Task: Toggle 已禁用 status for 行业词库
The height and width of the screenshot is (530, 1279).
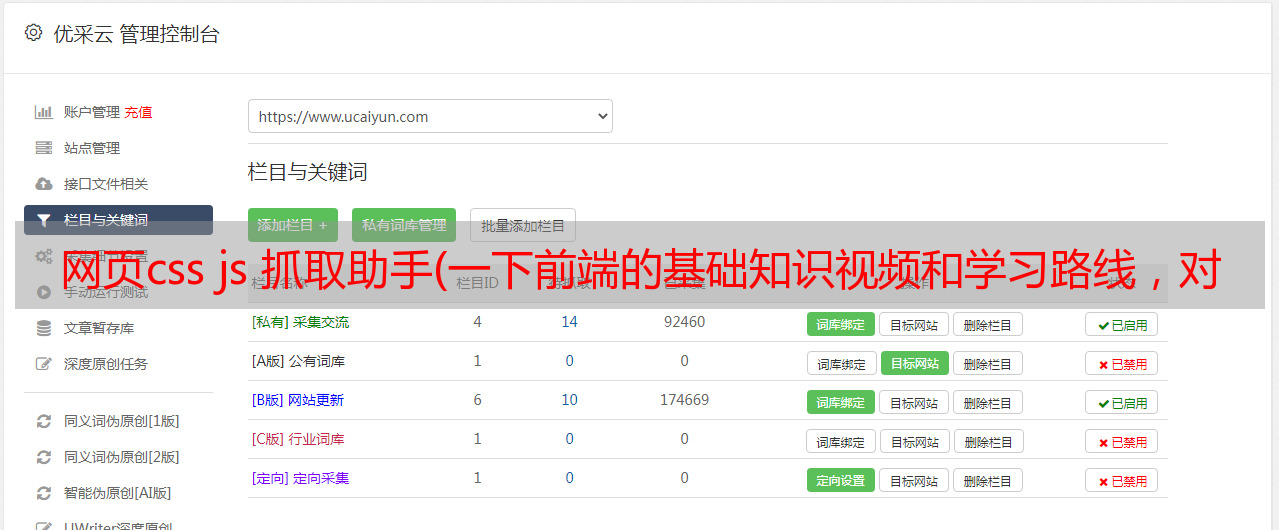Action: point(1122,441)
